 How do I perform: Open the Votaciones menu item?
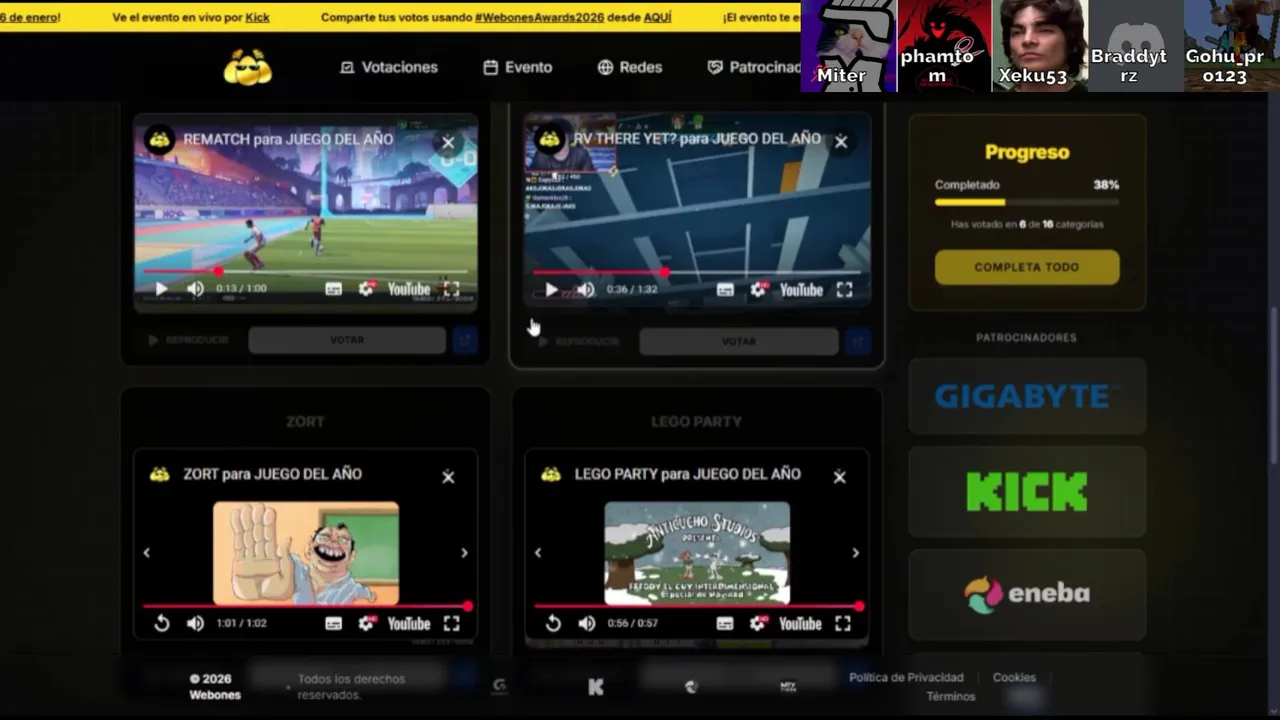pos(389,67)
